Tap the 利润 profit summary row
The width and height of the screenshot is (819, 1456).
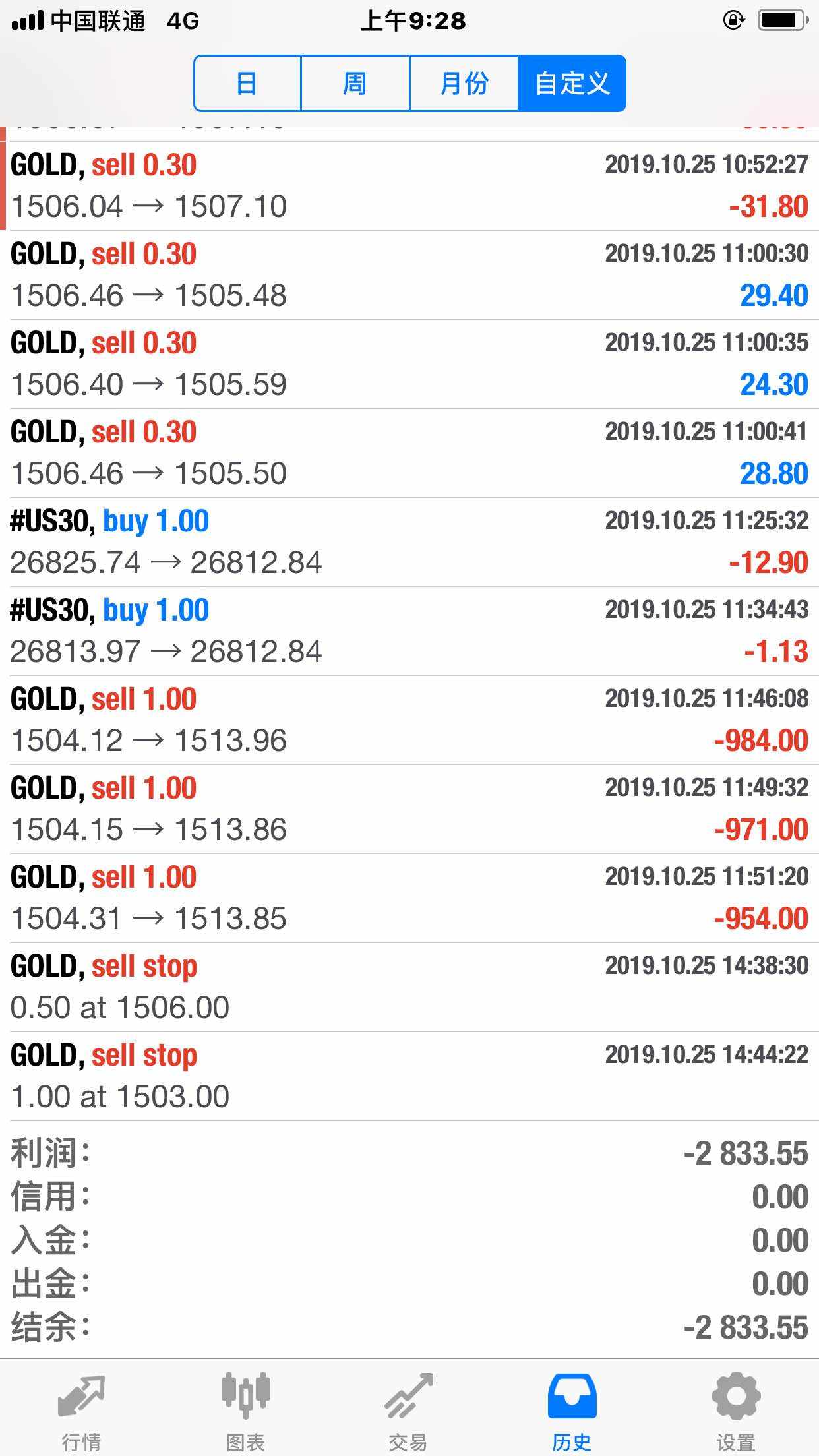click(x=409, y=1153)
